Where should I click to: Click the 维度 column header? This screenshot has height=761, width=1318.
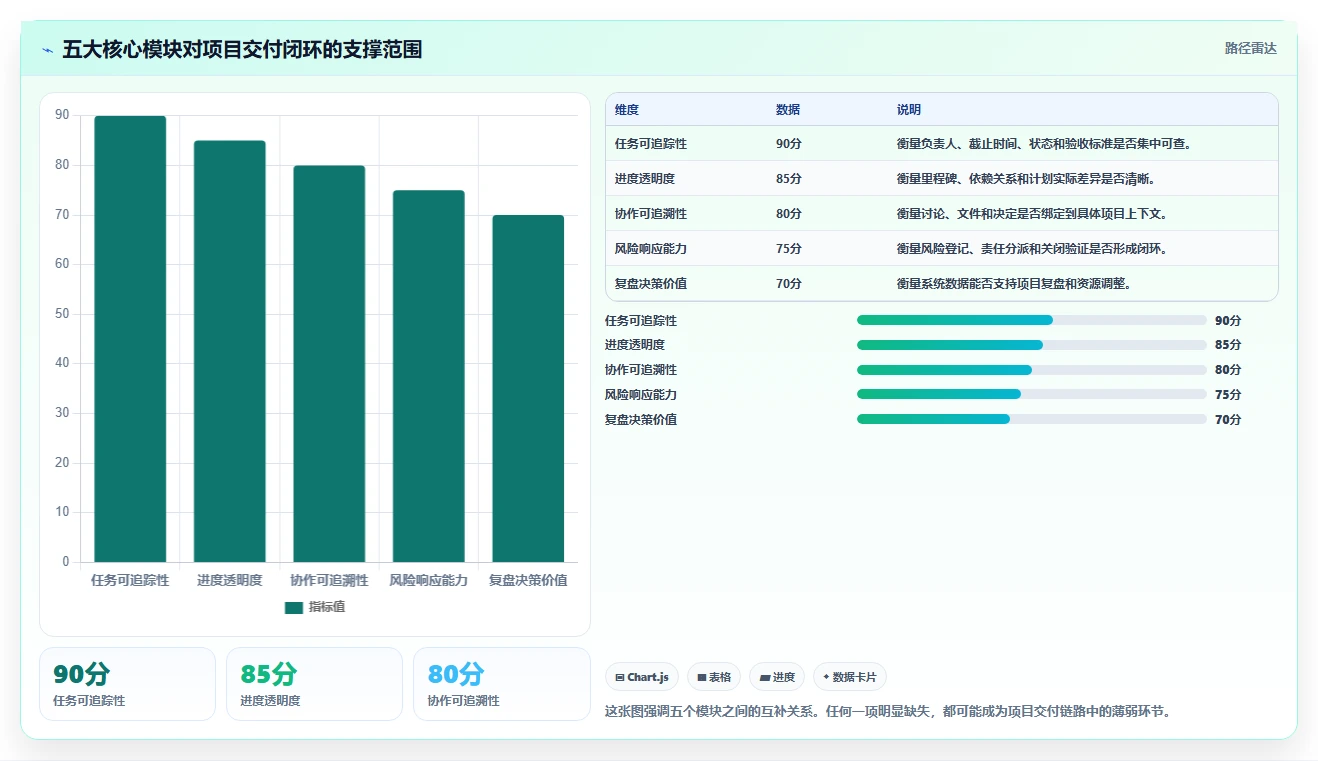(x=627, y=110)
